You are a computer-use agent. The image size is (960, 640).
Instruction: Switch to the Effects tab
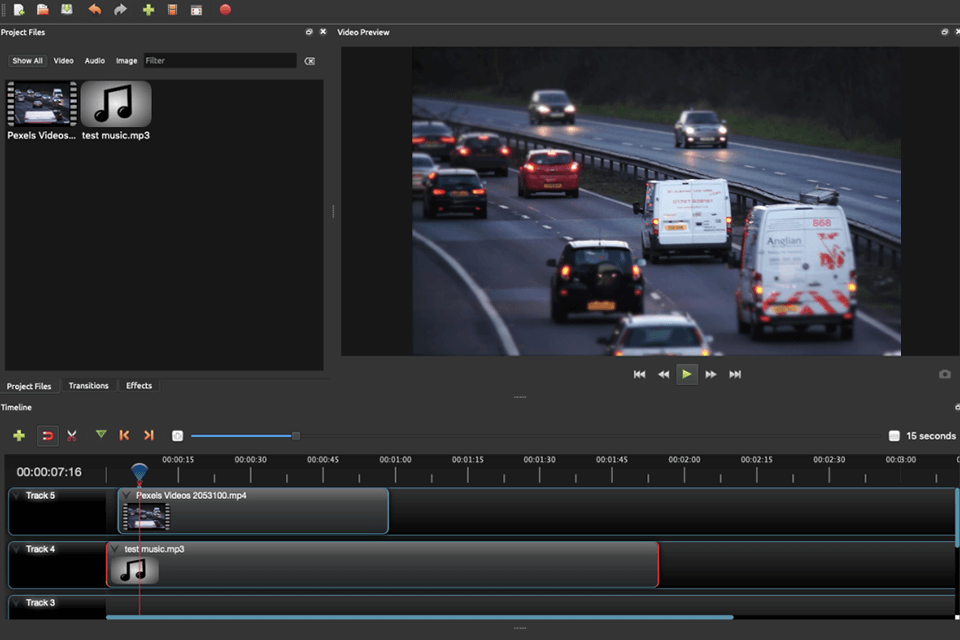coord(139,386)
